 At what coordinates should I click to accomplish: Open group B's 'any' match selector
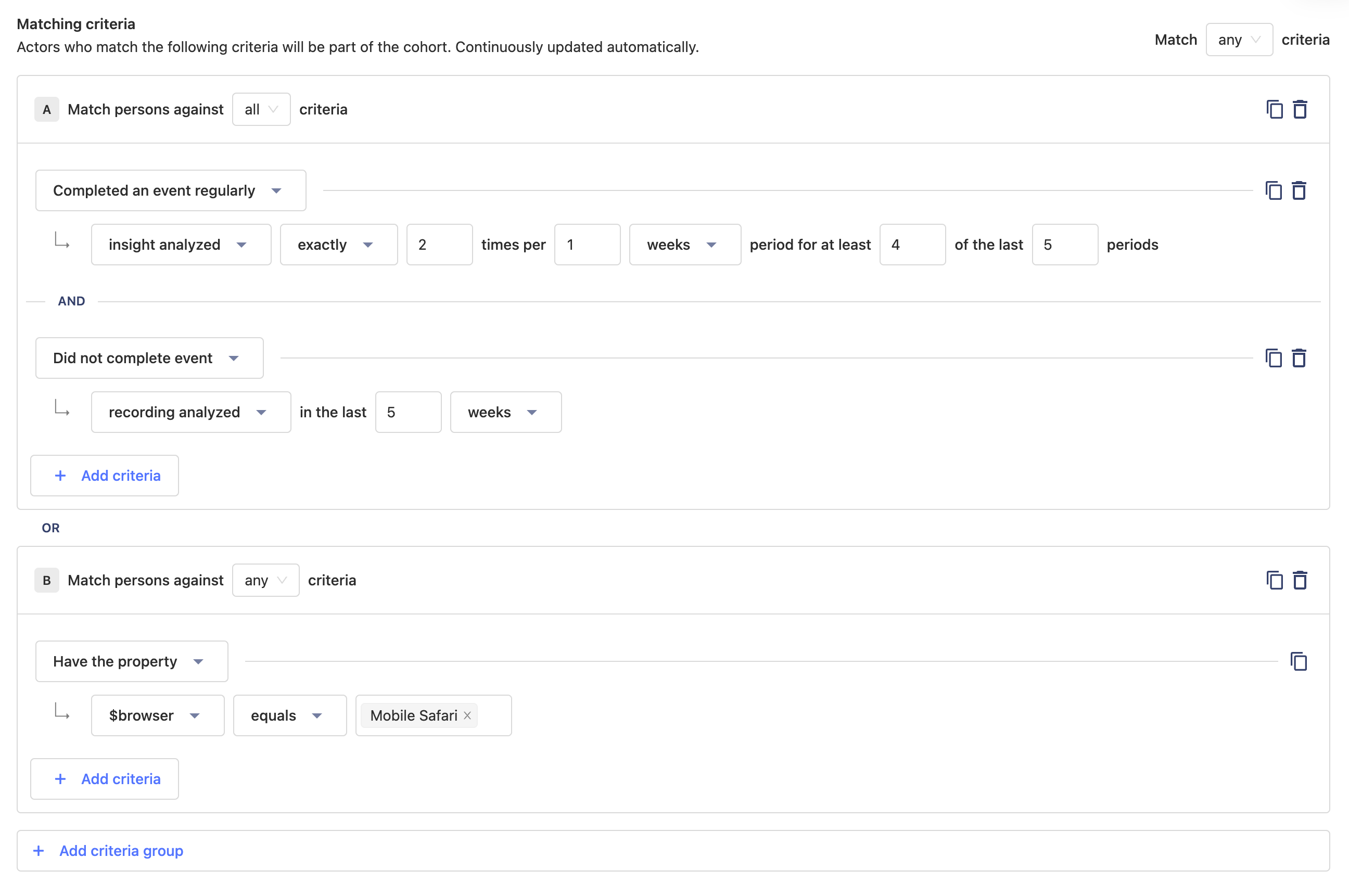[265, 580]
